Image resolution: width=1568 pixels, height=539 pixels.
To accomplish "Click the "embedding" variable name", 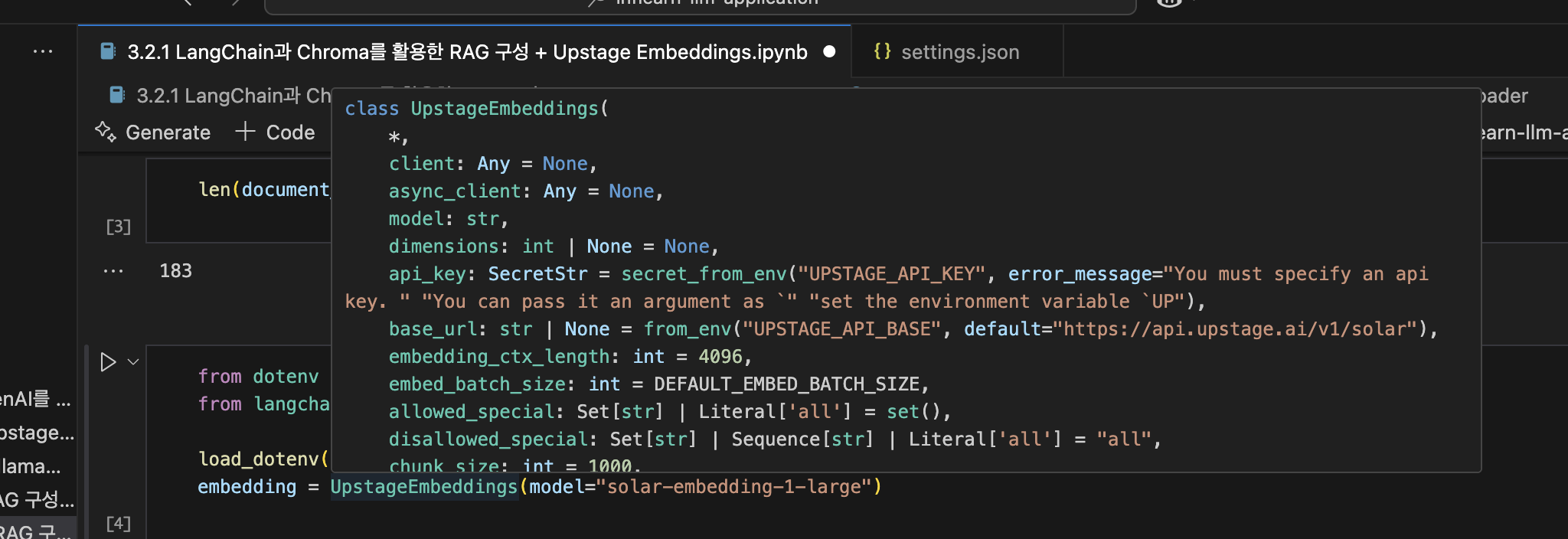I will click(x=247, y=487).
